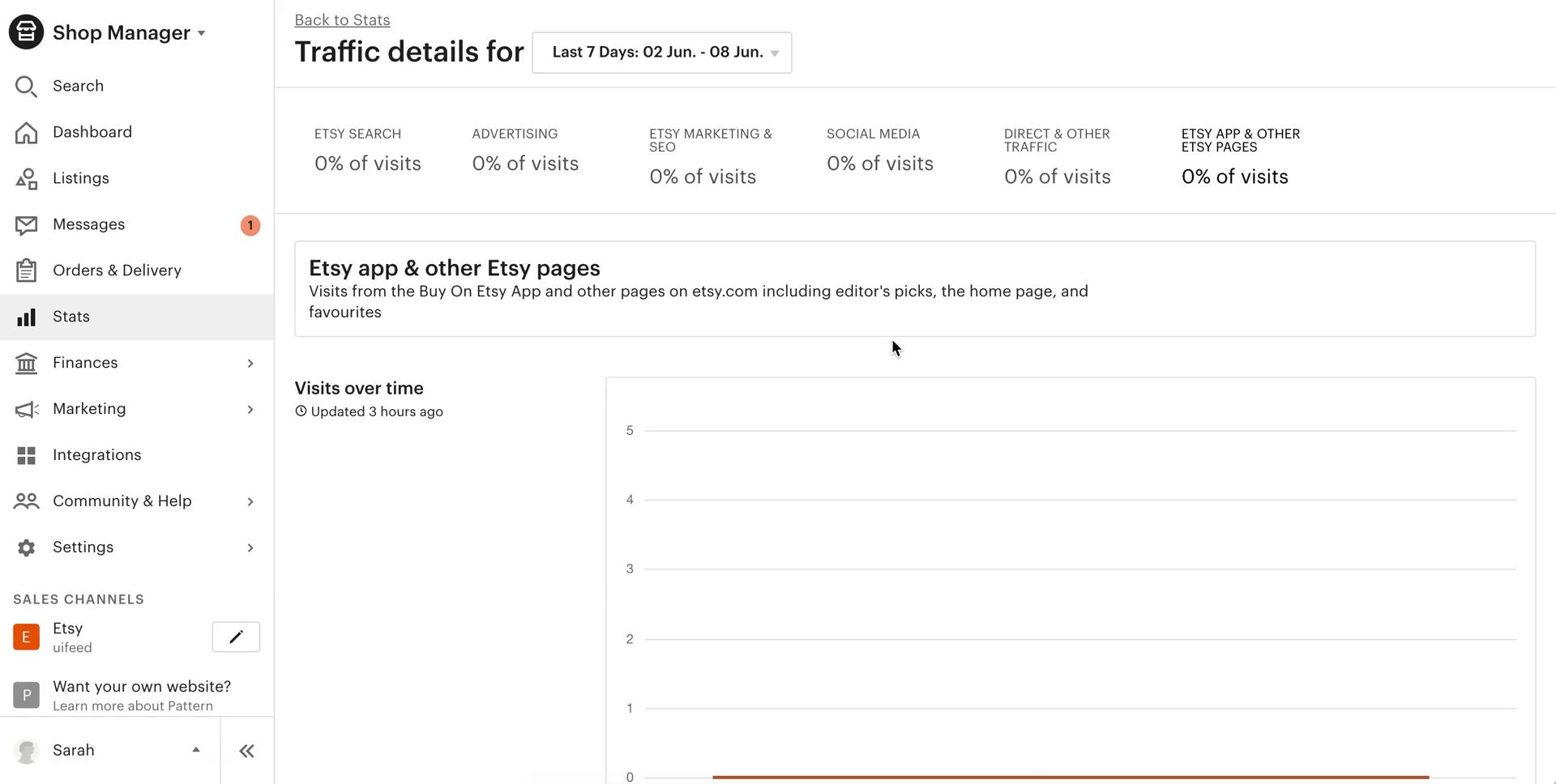Select the Advertising traffic source

(525, 151)
